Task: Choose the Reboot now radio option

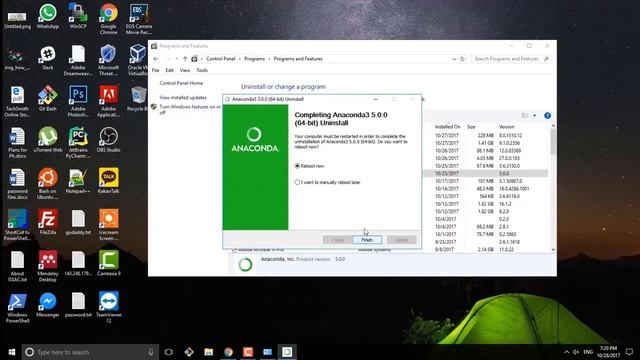Action: tap(309, 166)
